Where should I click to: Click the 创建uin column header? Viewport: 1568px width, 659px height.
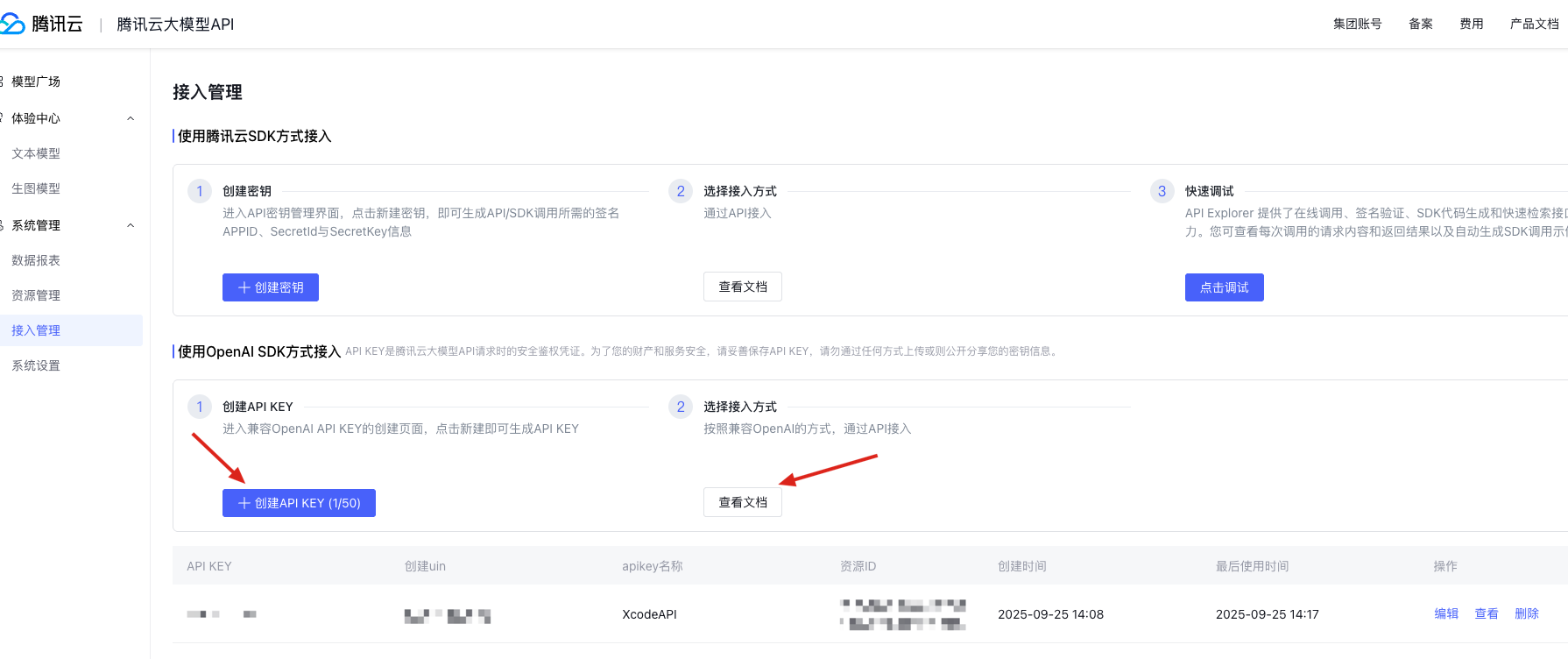425,566
